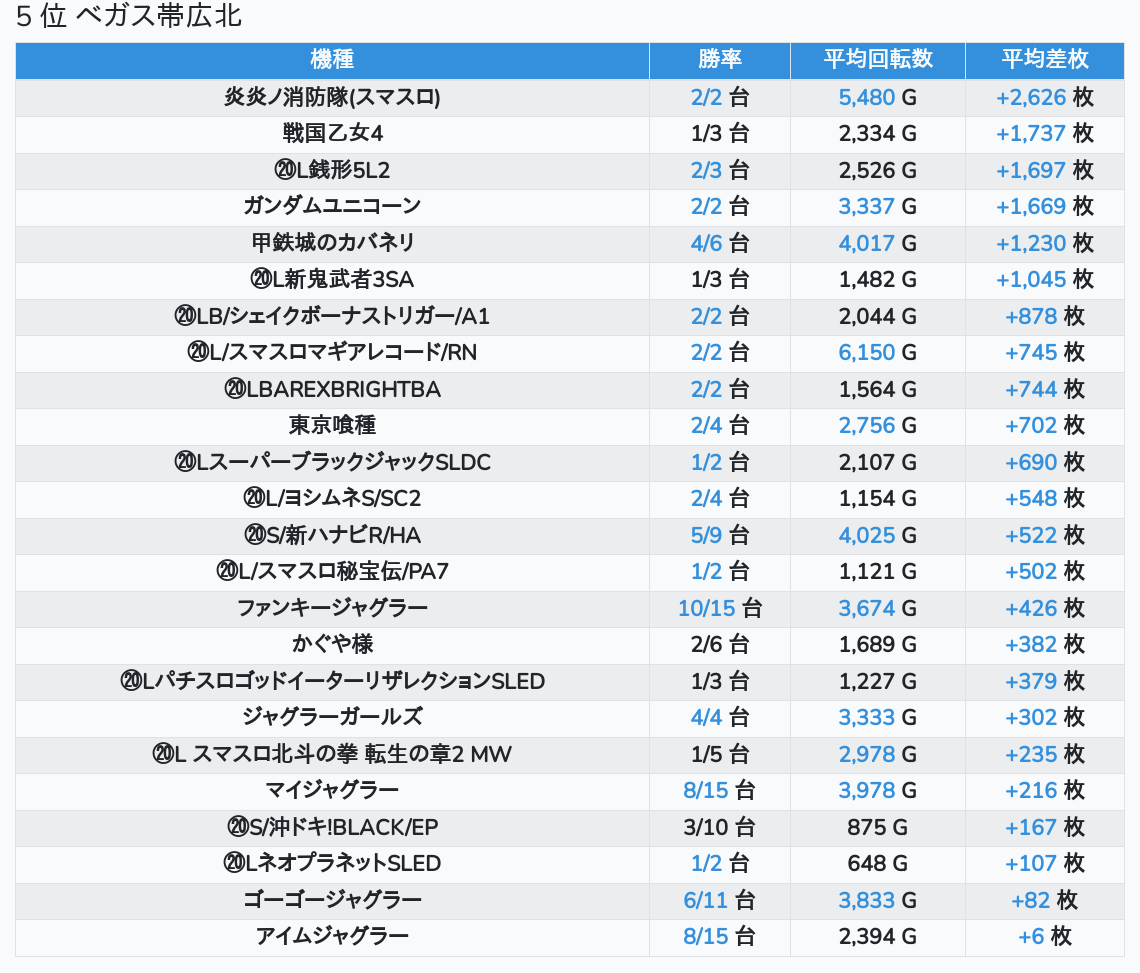Click the ファンキージャグラー row name

[333, 607]
